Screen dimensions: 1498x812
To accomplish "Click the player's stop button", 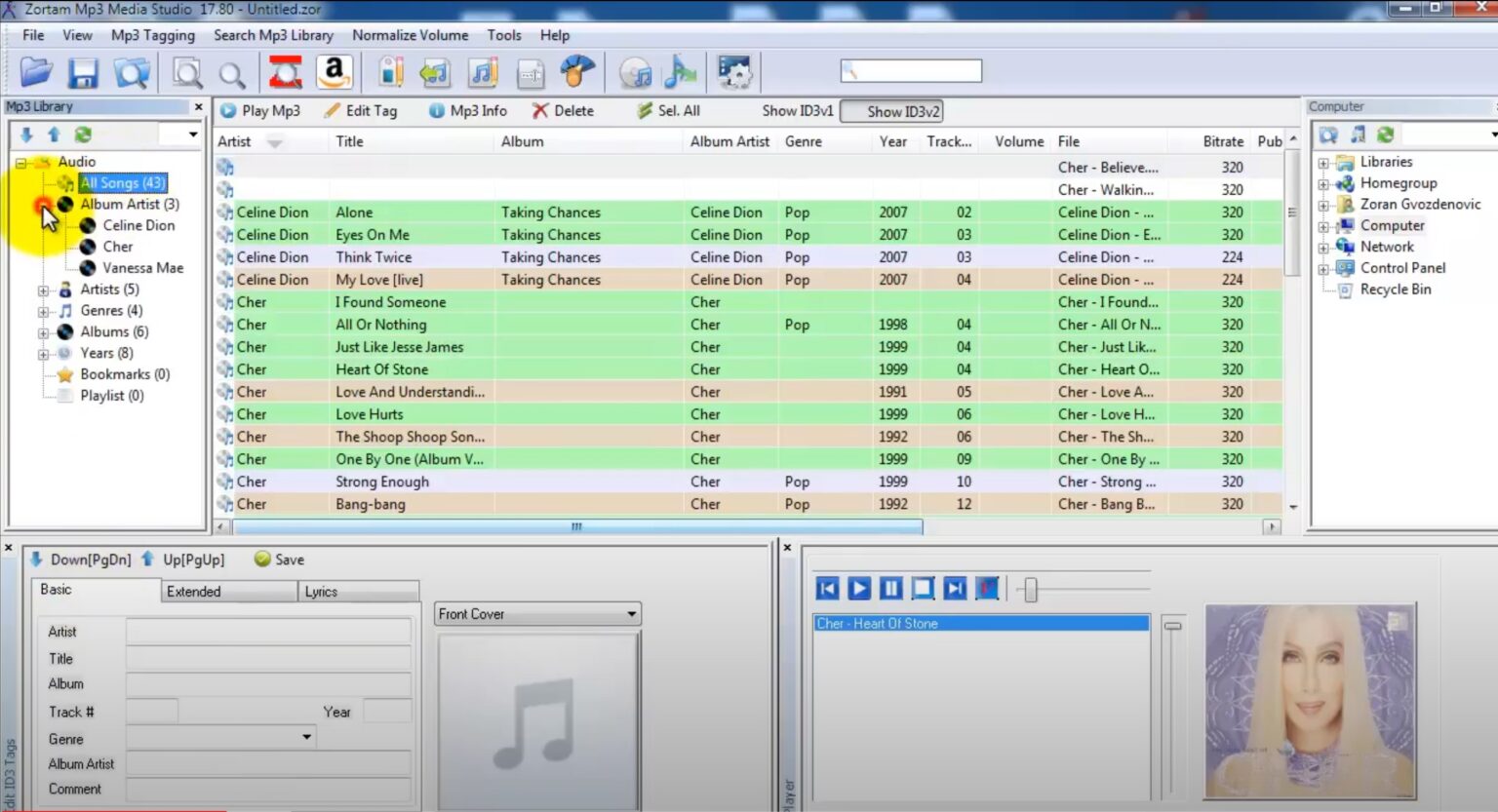I will tap(923, 588).
